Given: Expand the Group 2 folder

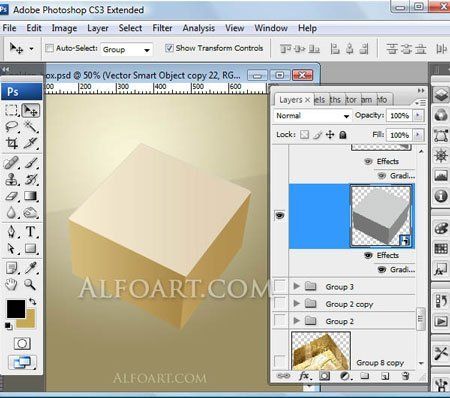Looking at the screenshot, I should [x=296, y=321].
